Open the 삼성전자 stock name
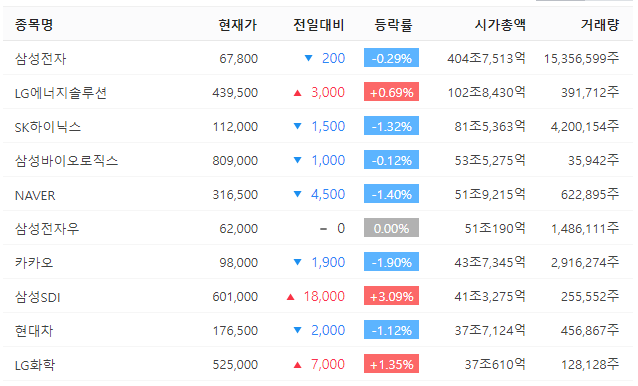 click(x=40, y=59)
